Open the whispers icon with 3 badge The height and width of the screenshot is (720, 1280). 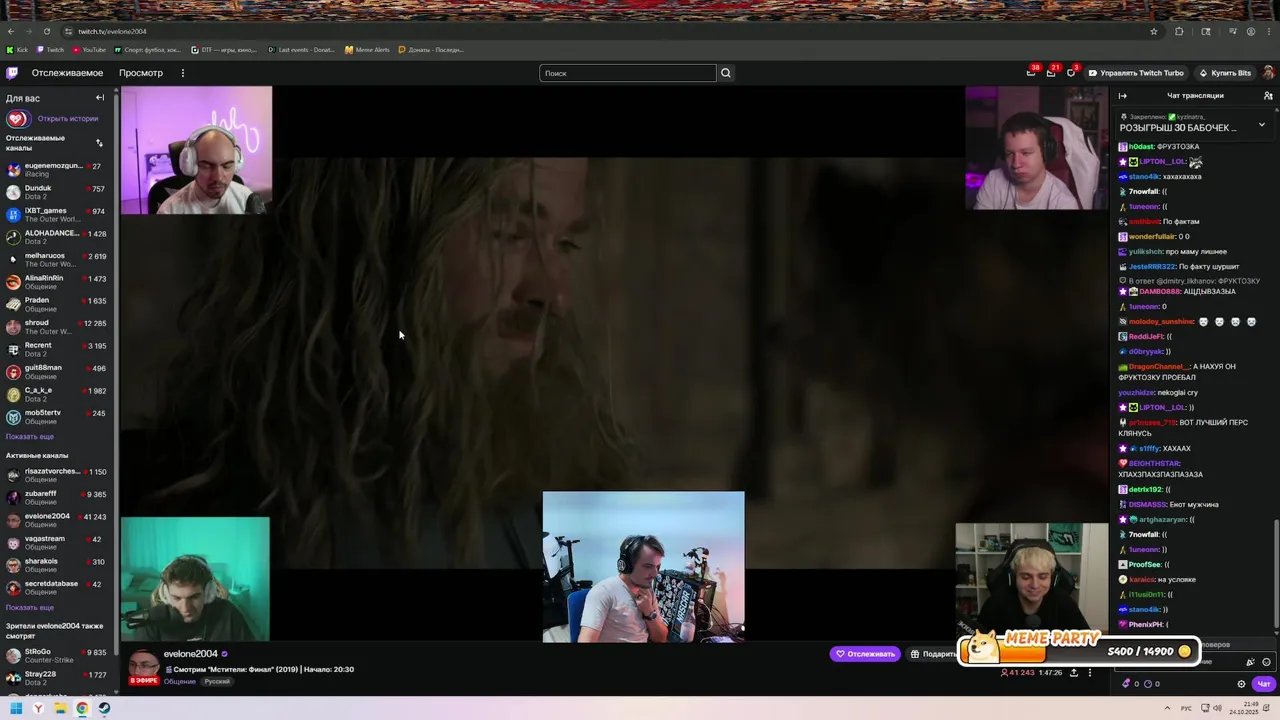(x=1071, y=72)
